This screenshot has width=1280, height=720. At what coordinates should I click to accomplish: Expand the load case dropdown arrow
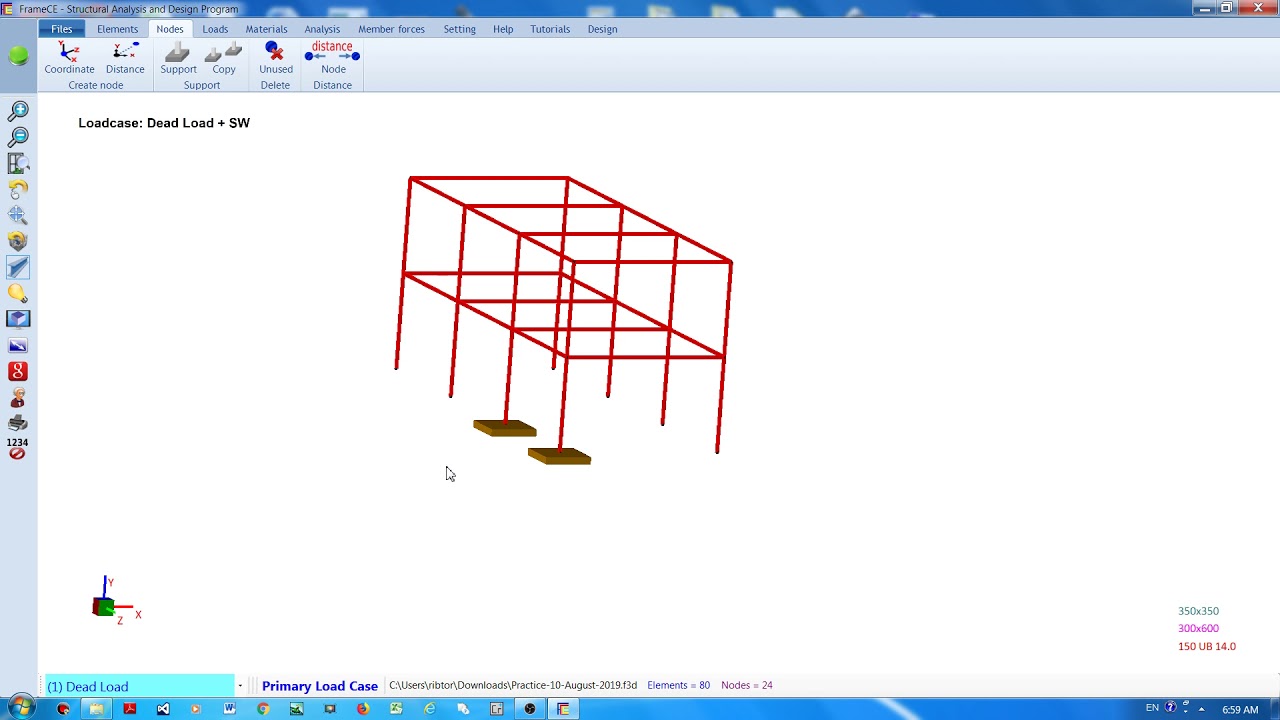(x=240, y=686)
